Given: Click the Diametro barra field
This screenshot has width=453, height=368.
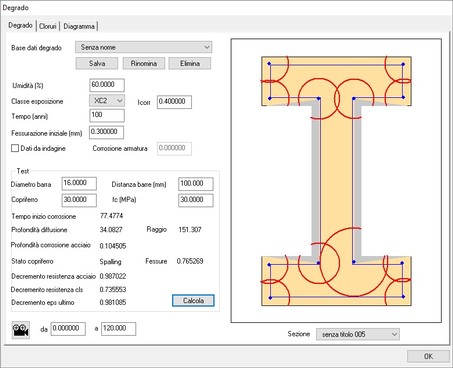Looking at the screenshot, I should coord(79,184).
